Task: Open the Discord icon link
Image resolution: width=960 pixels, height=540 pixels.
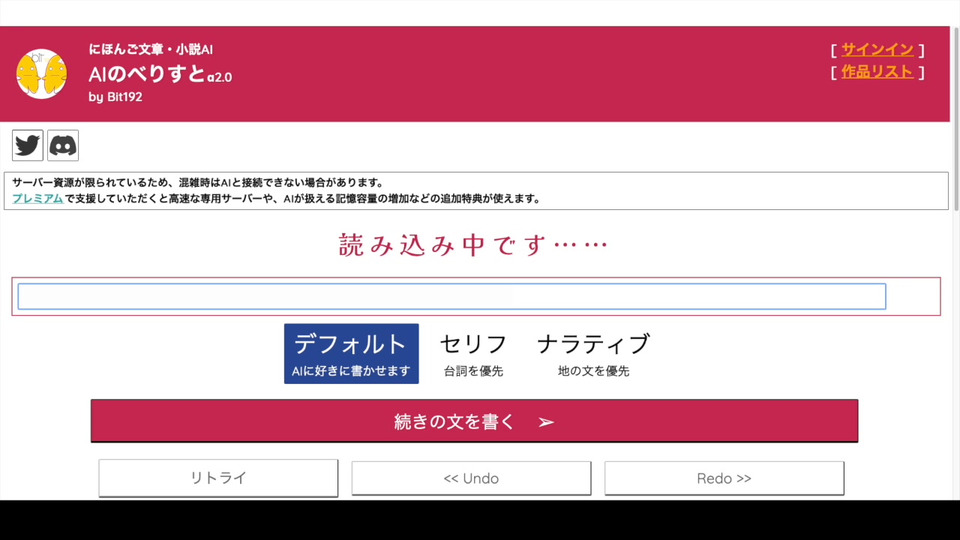Action: pyautogui.click(x=63, y=145)
